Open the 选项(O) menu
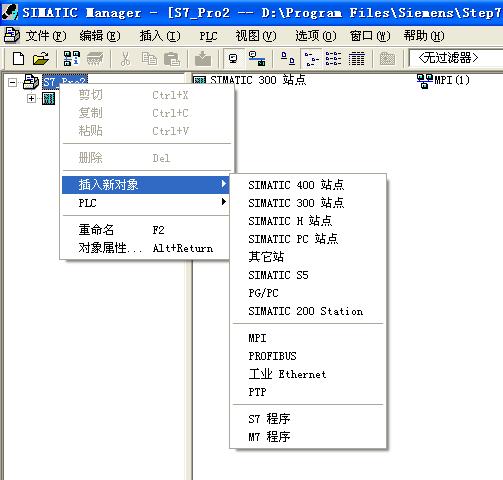The width and height of the screenshot is (503, 480). 316,36
